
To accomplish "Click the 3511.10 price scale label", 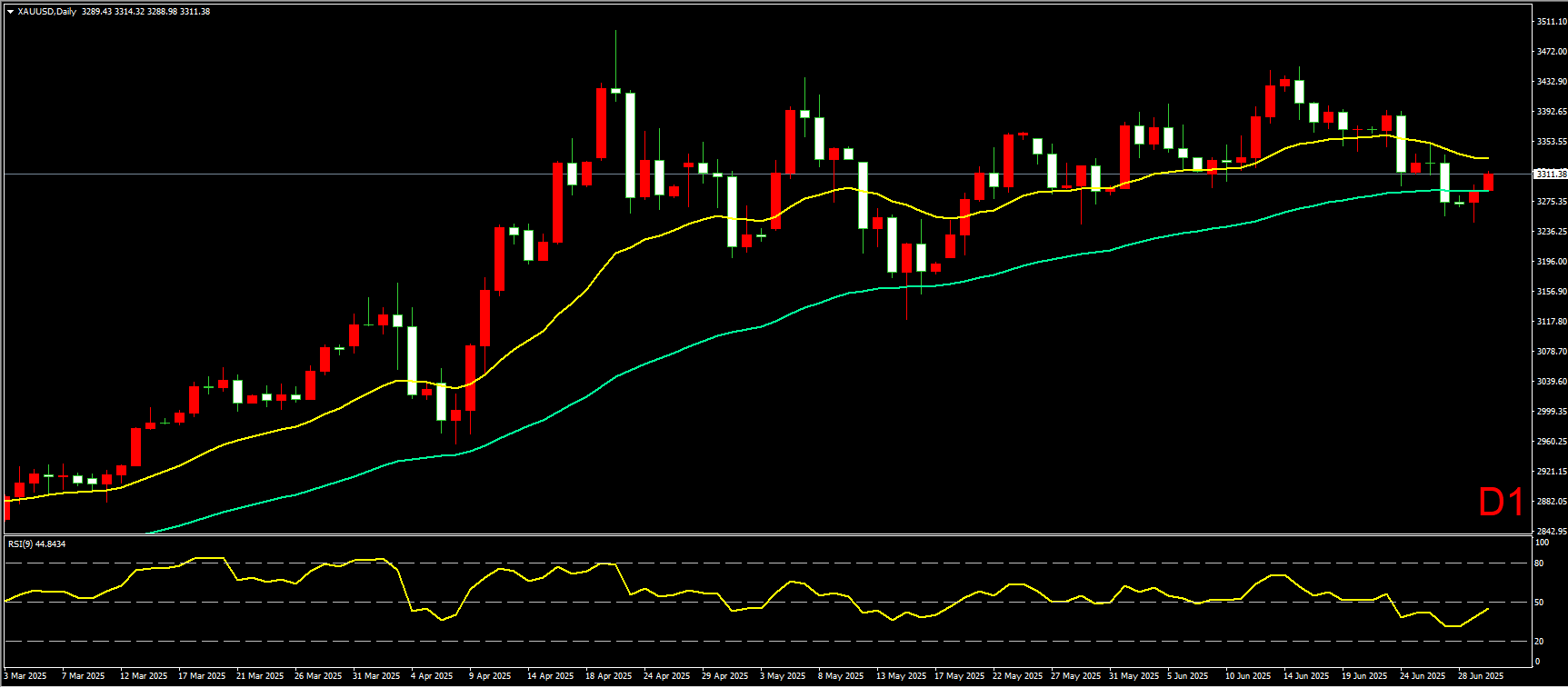I will pos(1552,22).
